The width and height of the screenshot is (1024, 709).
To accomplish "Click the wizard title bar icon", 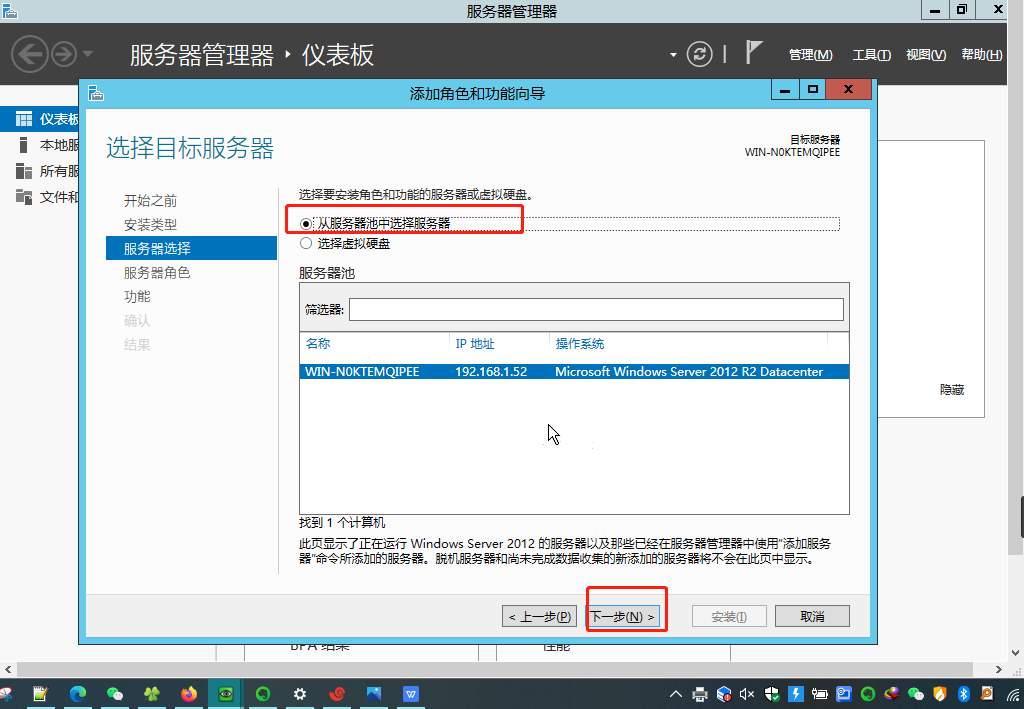I will click(x=96, y=93).
